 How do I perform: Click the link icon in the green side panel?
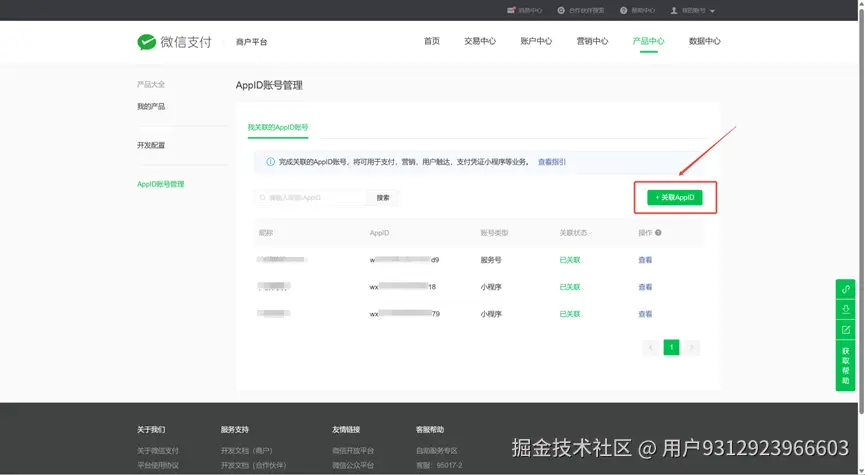coord(846,289)
